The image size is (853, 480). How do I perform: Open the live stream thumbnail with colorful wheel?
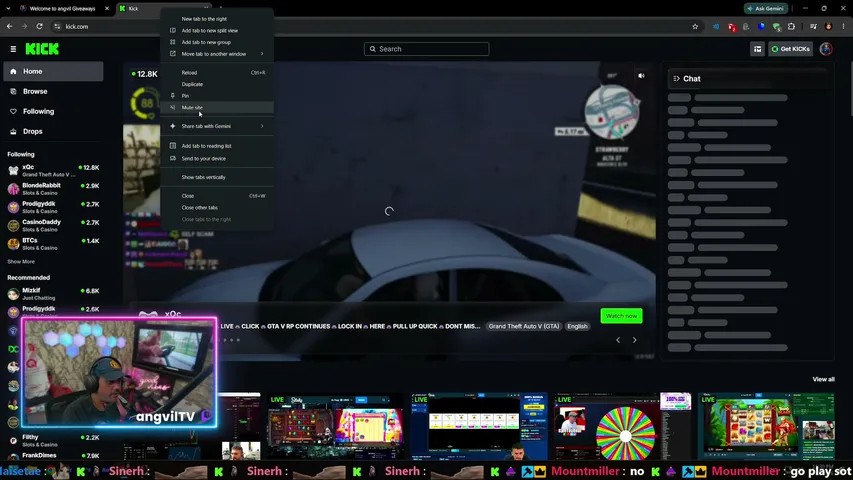point(623,427)
